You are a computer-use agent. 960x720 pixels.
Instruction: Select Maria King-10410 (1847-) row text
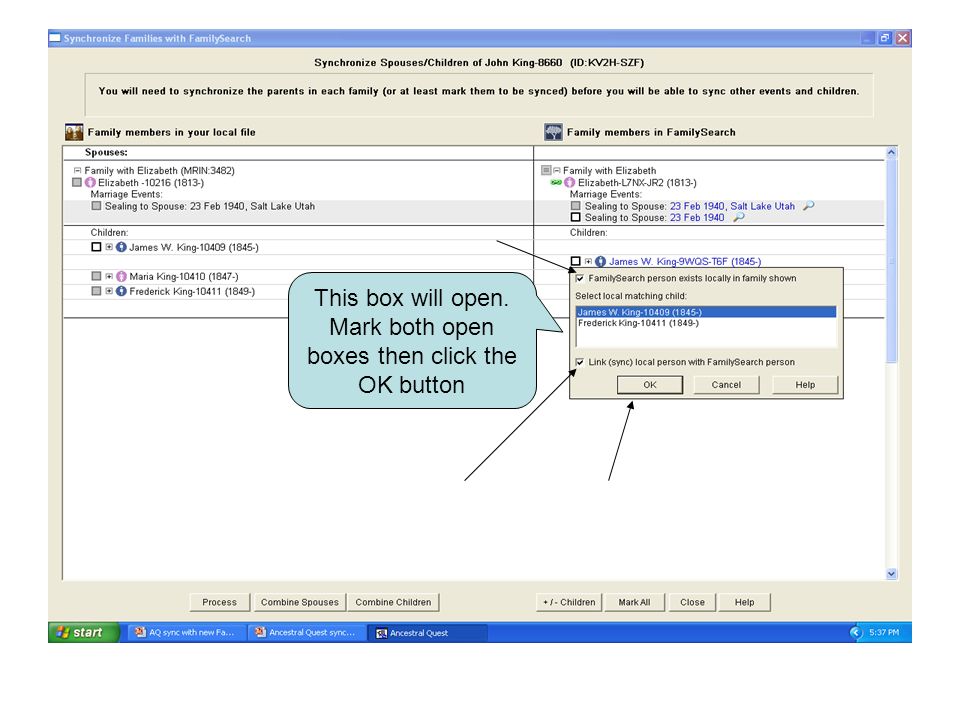tap(184, 277)
